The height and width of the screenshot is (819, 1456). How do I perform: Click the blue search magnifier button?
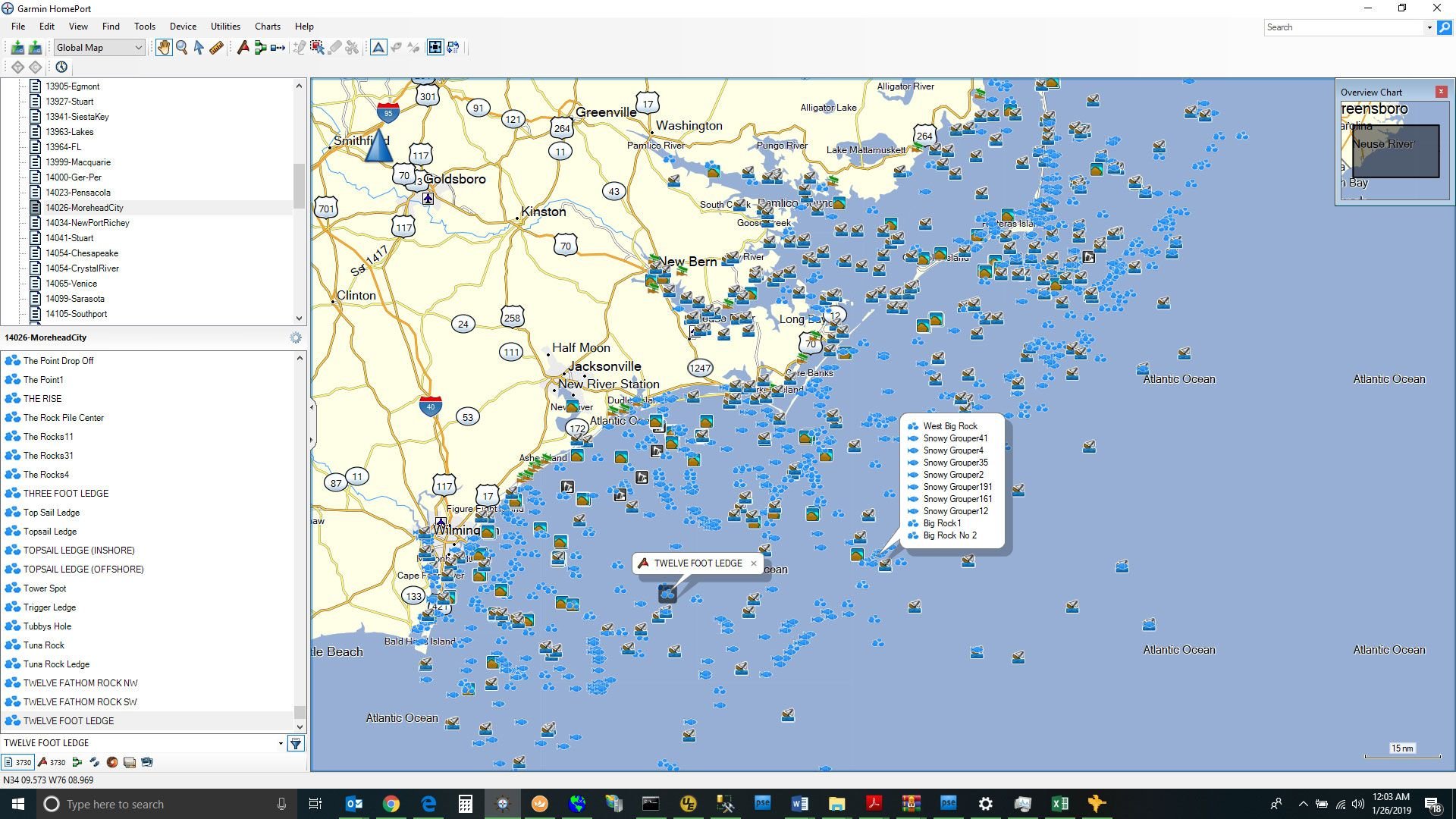point(1445,27)
